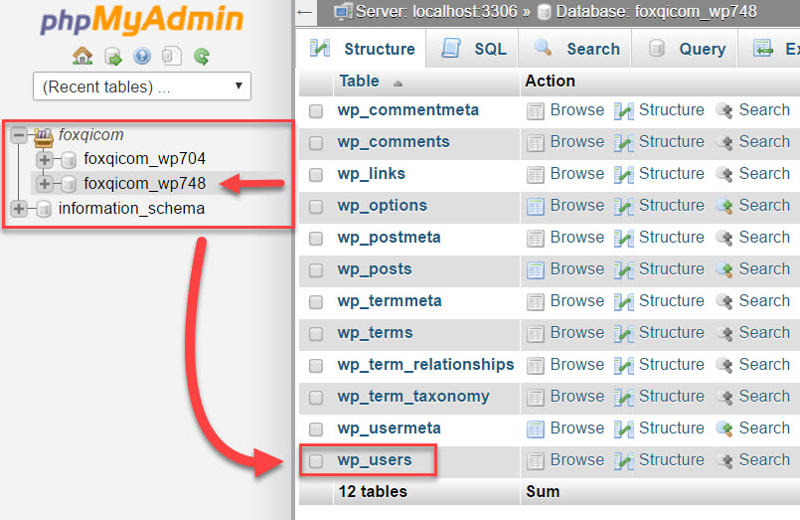The width and height of the screenshot is (800, 520).
Task: Click the Database: foxqicom_wp748 breadcrumb link
Action: (x=656, y=11)
